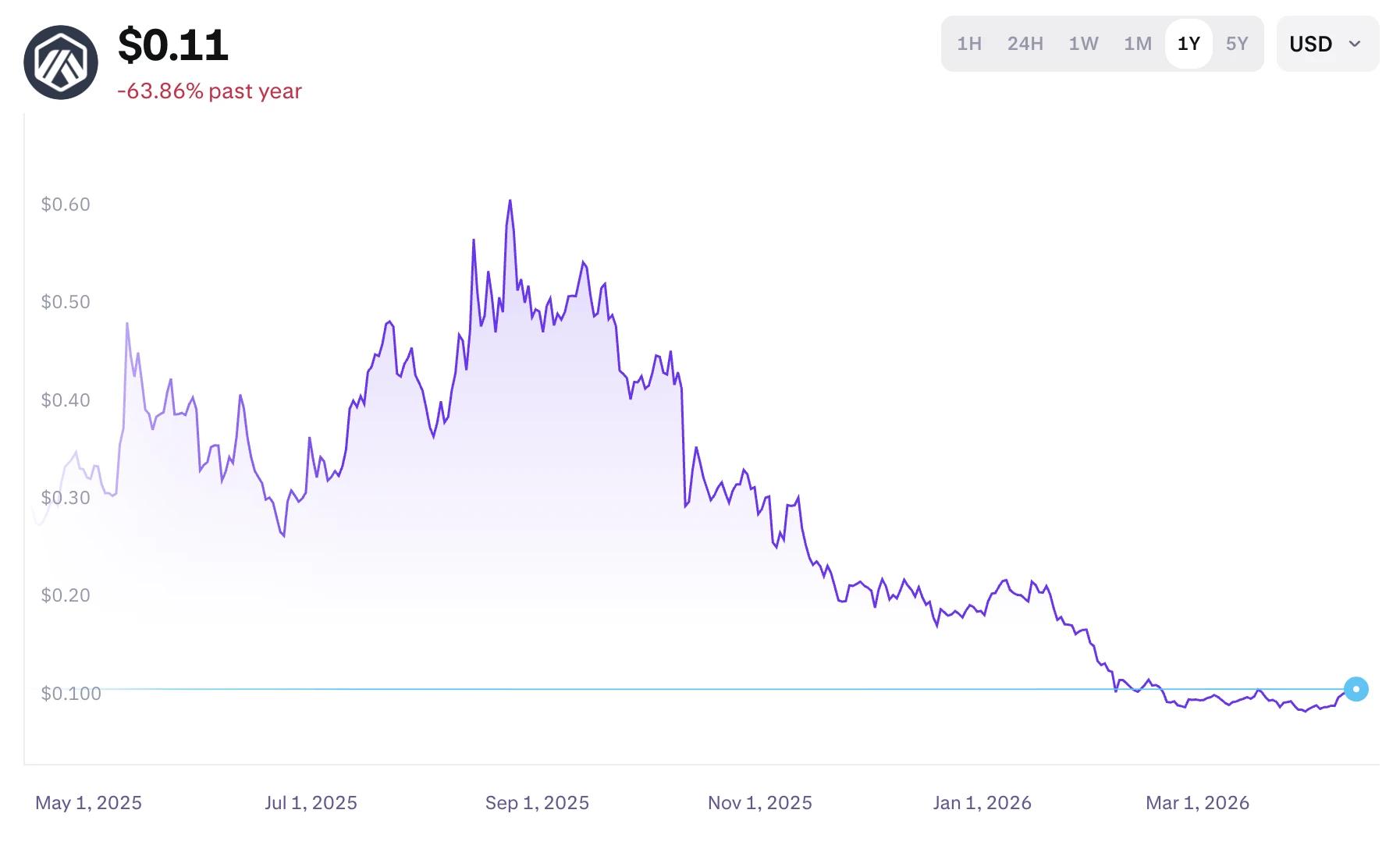Switch chart to 1M range
The width and height of the screenshot is (1400, 863).
pyautogui.click(x=1138, y=44)
